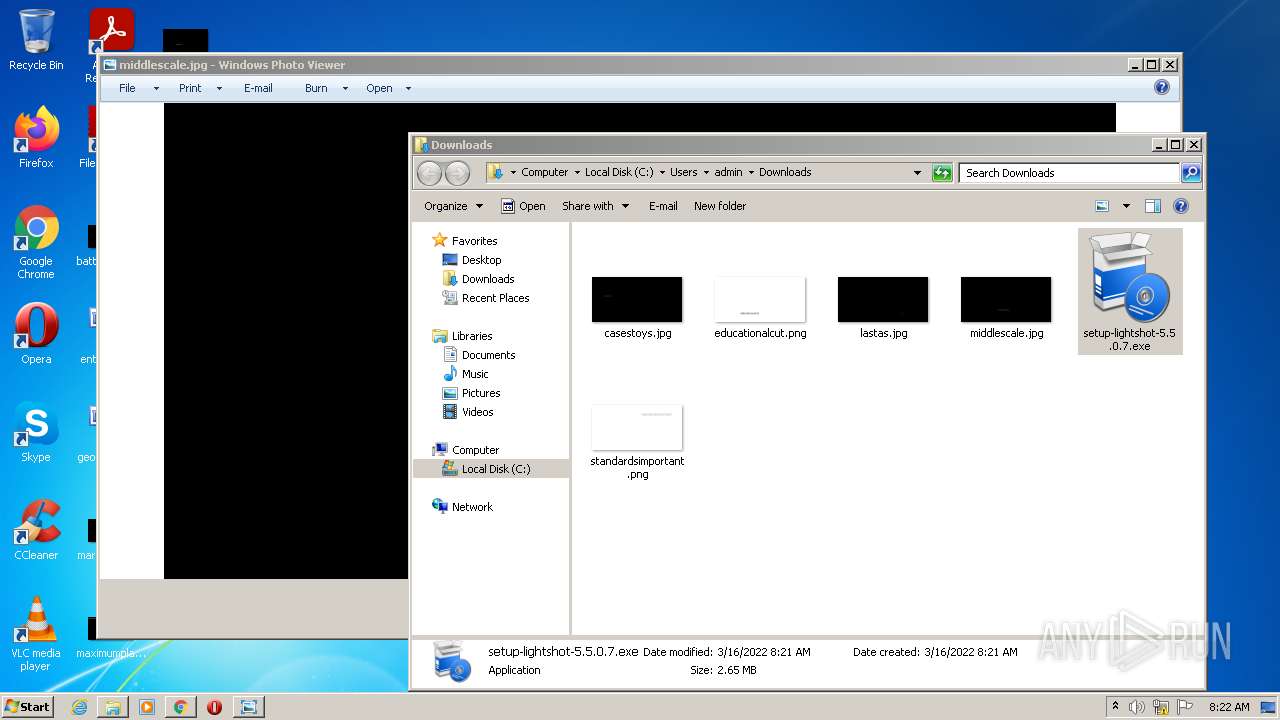Open the Share with dropdown menu
This screenshot has height=720, width=1280.
tap(596, 206)
